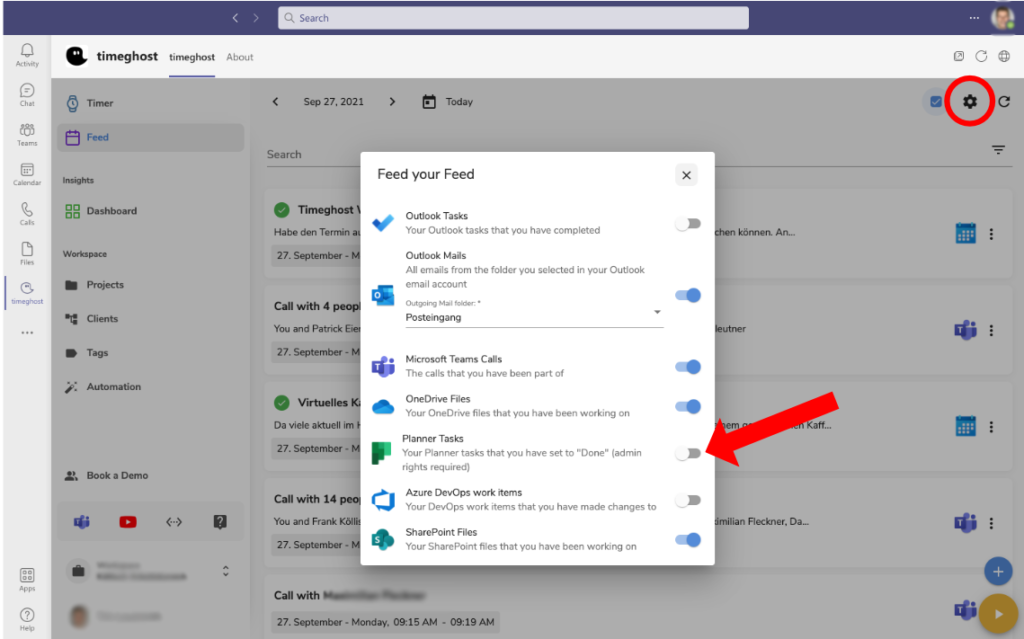Click the Today button

pos(448,102)
